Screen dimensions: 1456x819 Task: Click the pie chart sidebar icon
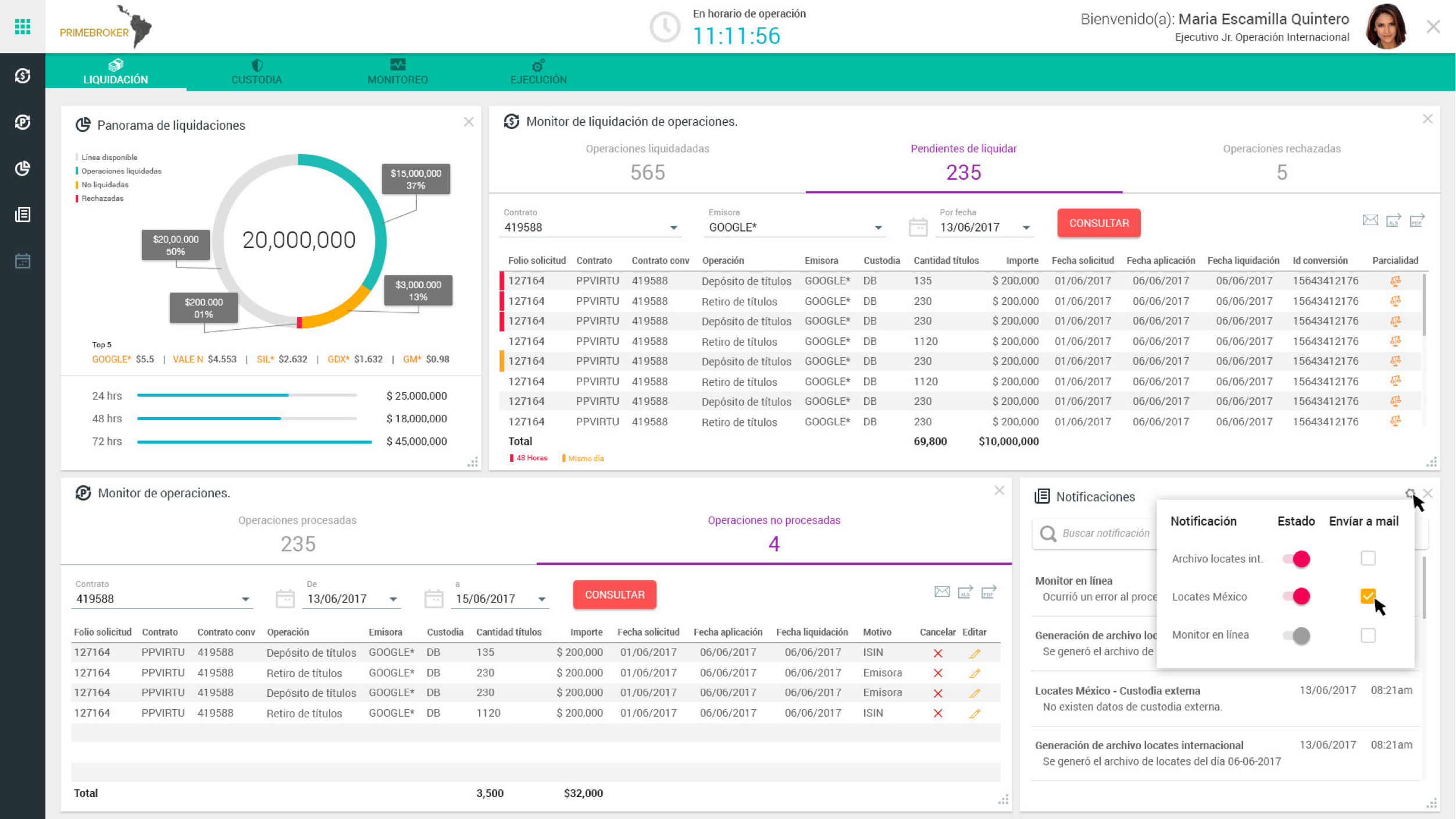[23, 169]
